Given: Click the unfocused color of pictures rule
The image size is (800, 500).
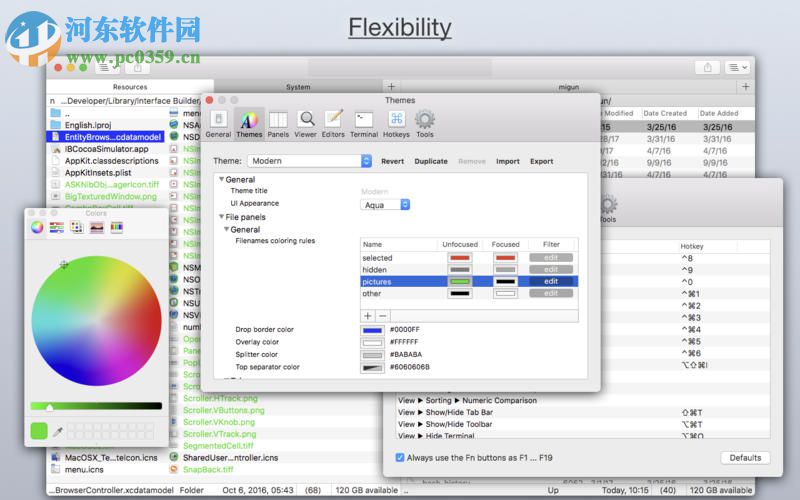Looking at the screenshot, I should [x=460, y=281].
